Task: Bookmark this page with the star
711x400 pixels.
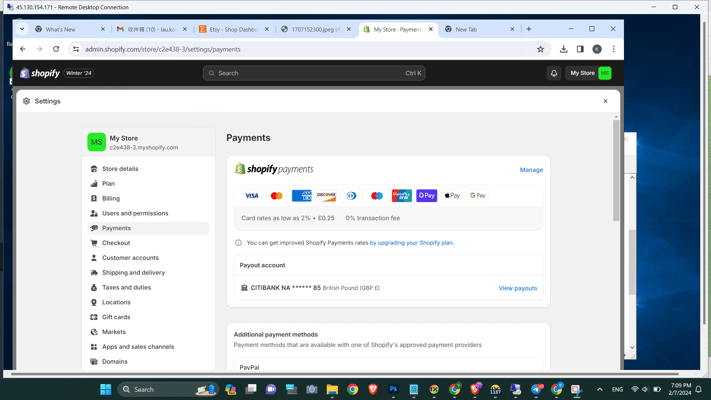Action: (x=540, y=49)
